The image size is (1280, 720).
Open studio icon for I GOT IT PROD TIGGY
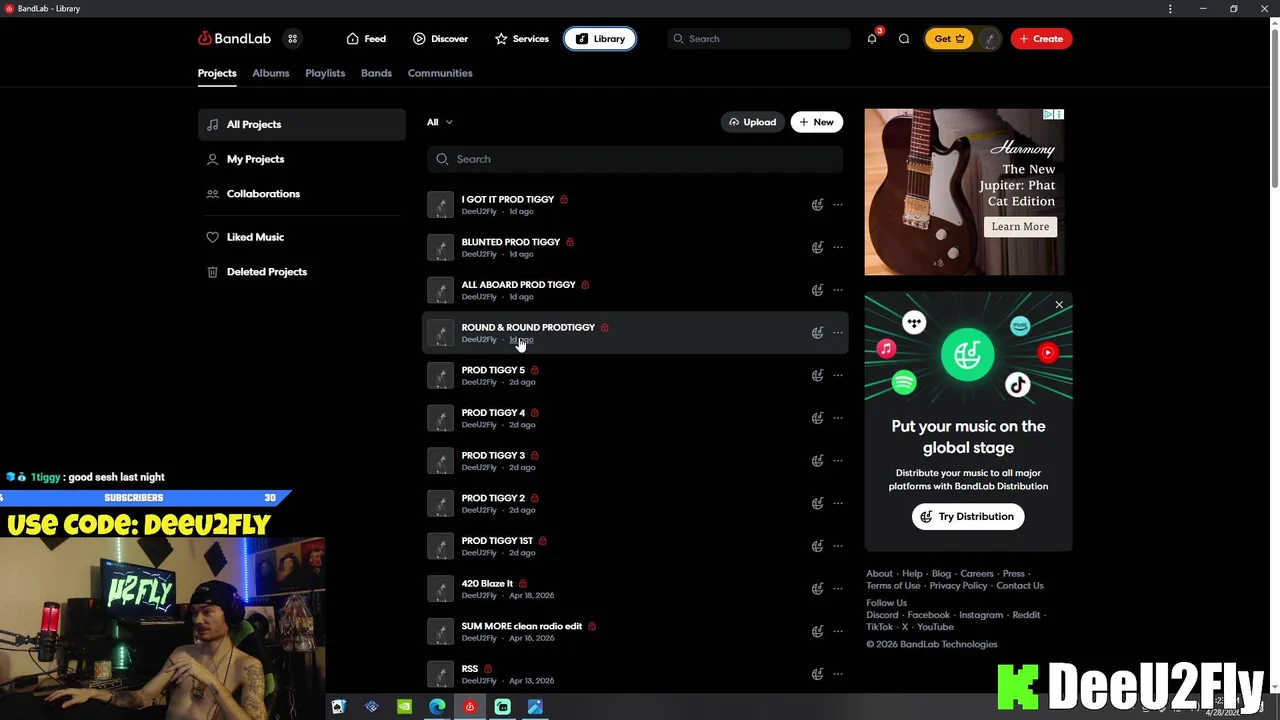(x=817, y=205)
